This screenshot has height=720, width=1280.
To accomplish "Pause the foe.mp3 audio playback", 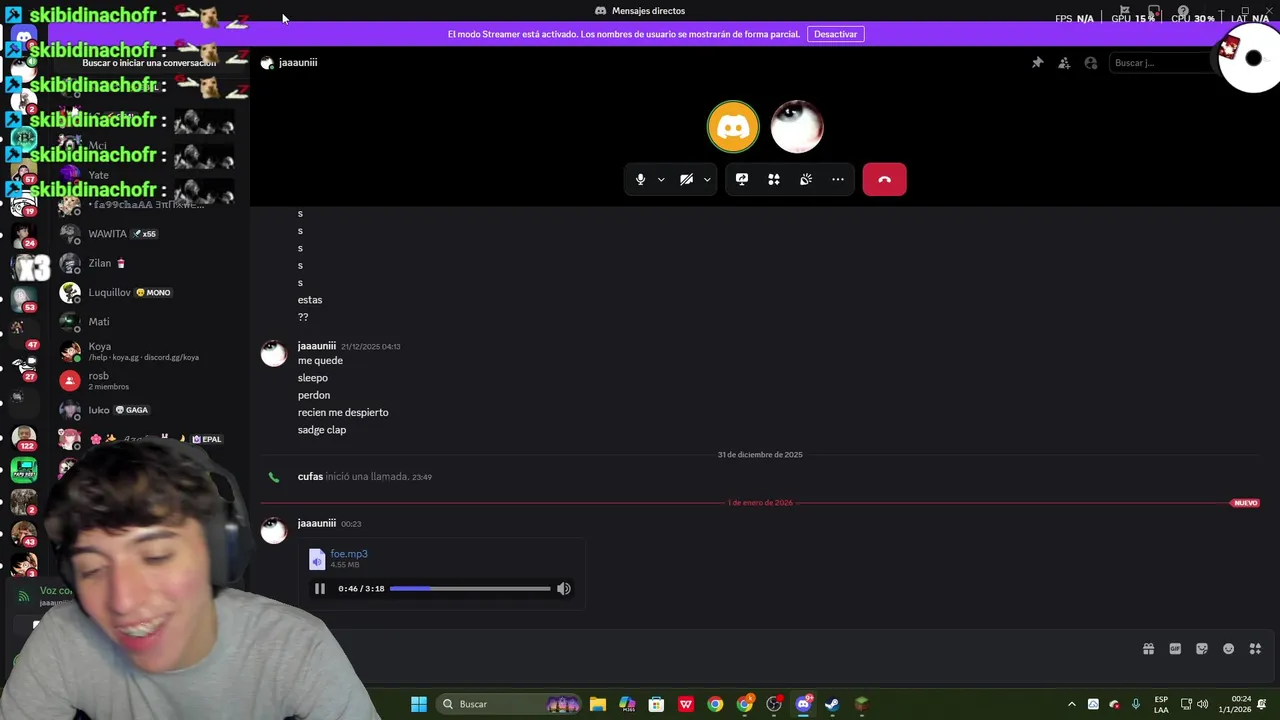I will [x=320, y=589].
